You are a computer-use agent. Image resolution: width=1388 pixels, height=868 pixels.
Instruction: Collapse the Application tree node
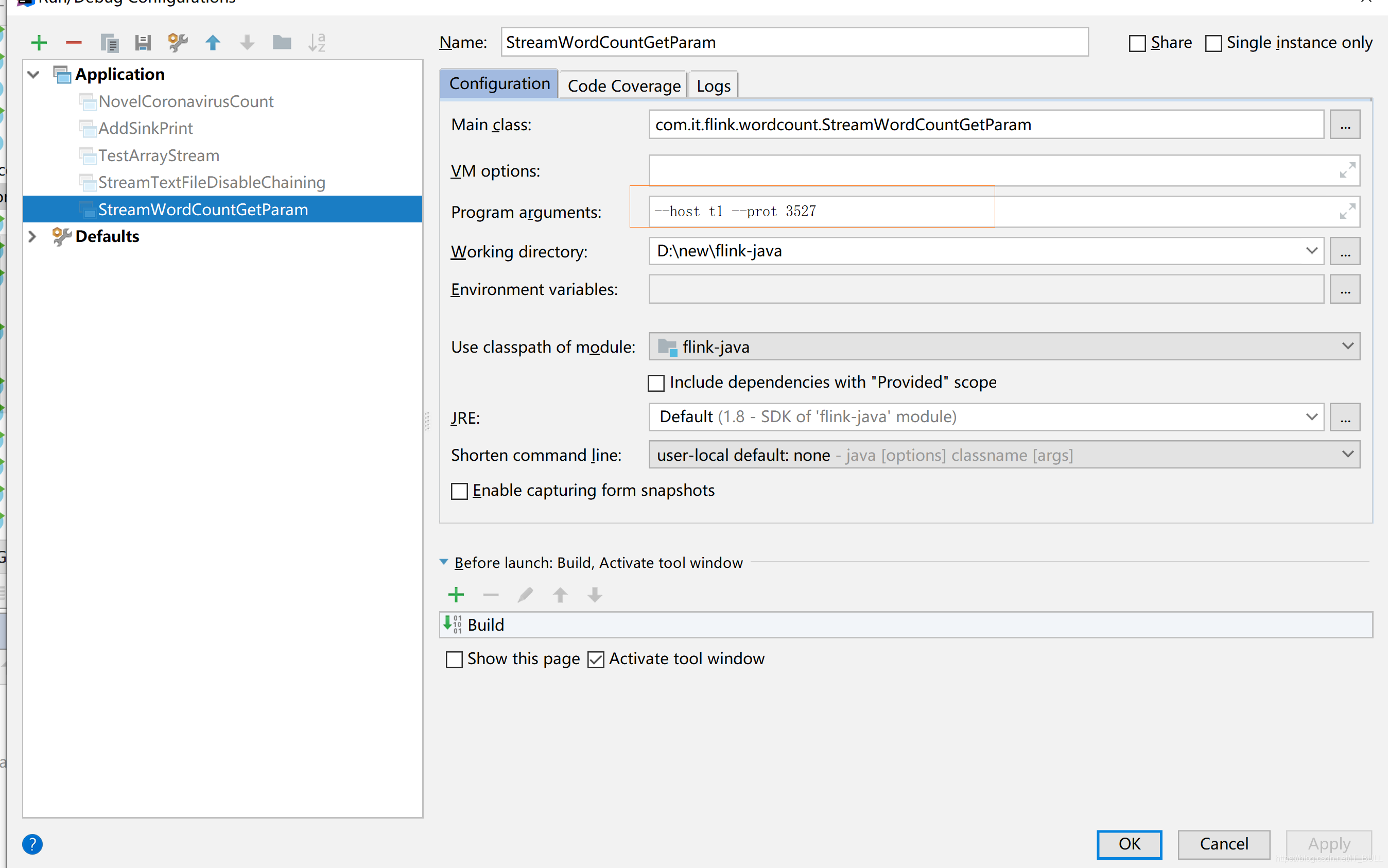(34, 74)
